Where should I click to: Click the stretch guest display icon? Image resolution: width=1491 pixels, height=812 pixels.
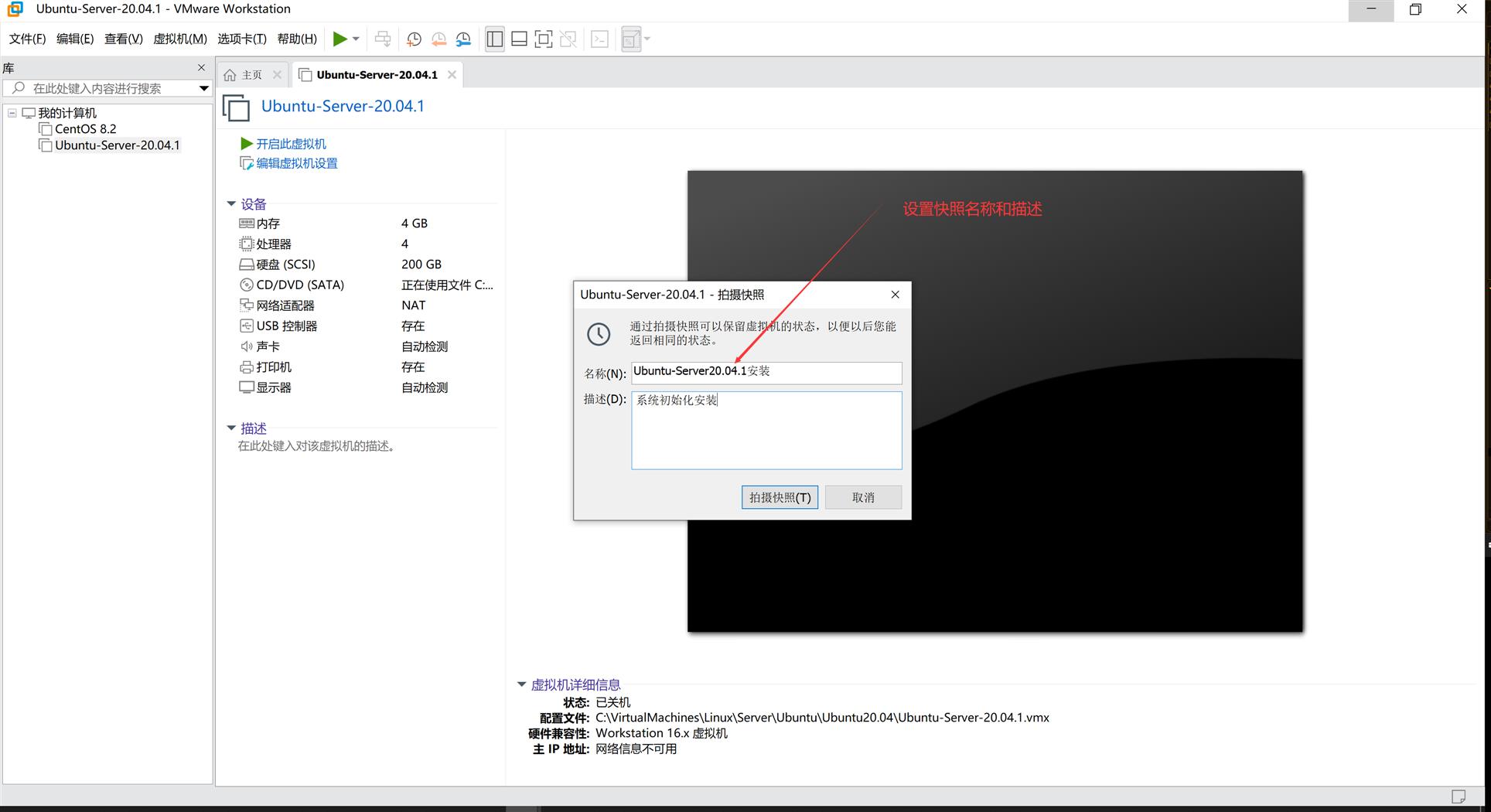631,39
